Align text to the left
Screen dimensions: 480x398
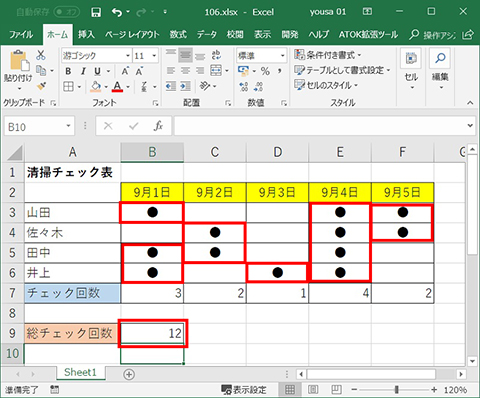pos(171,71)
